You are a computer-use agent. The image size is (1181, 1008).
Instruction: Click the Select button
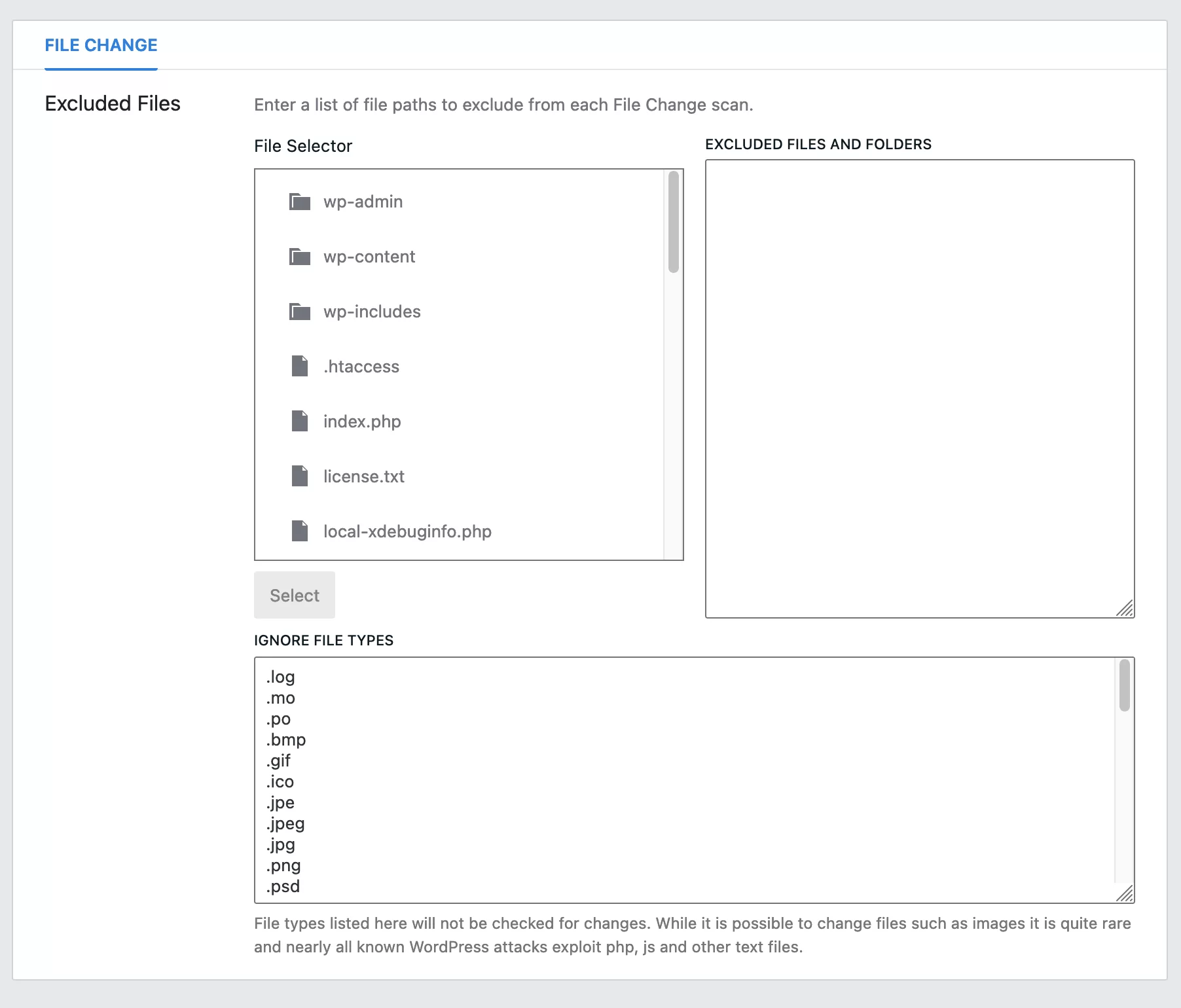[295, 595]
